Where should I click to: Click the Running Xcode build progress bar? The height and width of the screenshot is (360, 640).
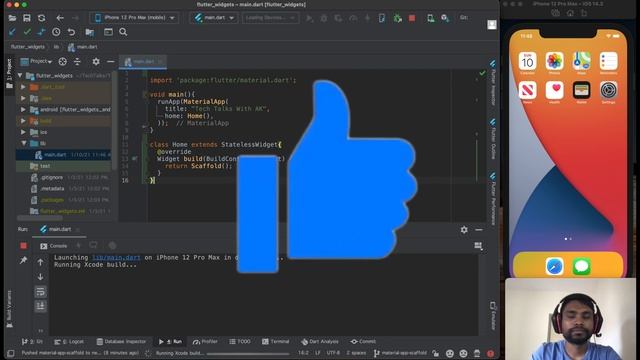(x=247, y=354)
